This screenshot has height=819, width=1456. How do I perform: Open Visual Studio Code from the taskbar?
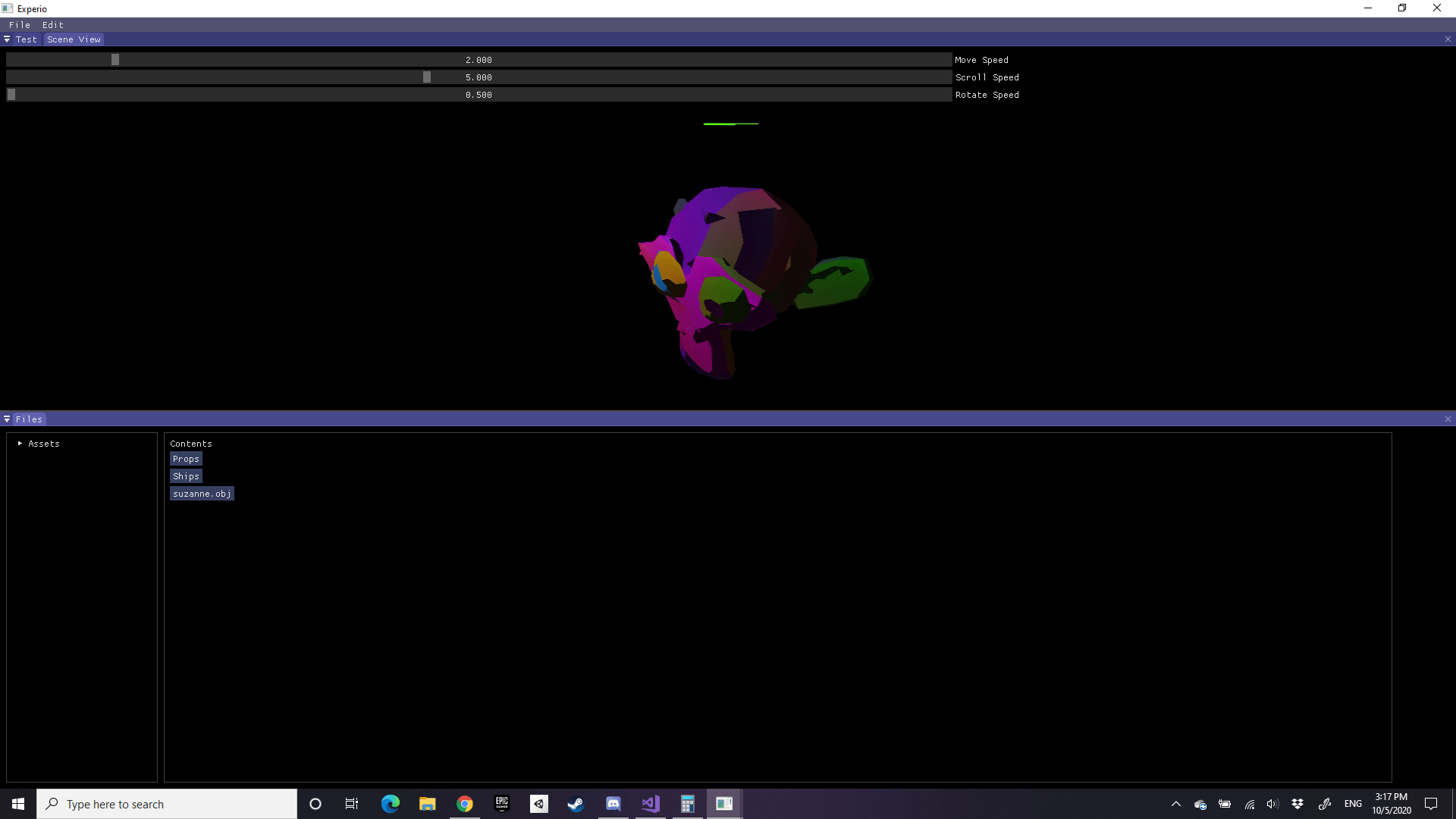(650, 804)
